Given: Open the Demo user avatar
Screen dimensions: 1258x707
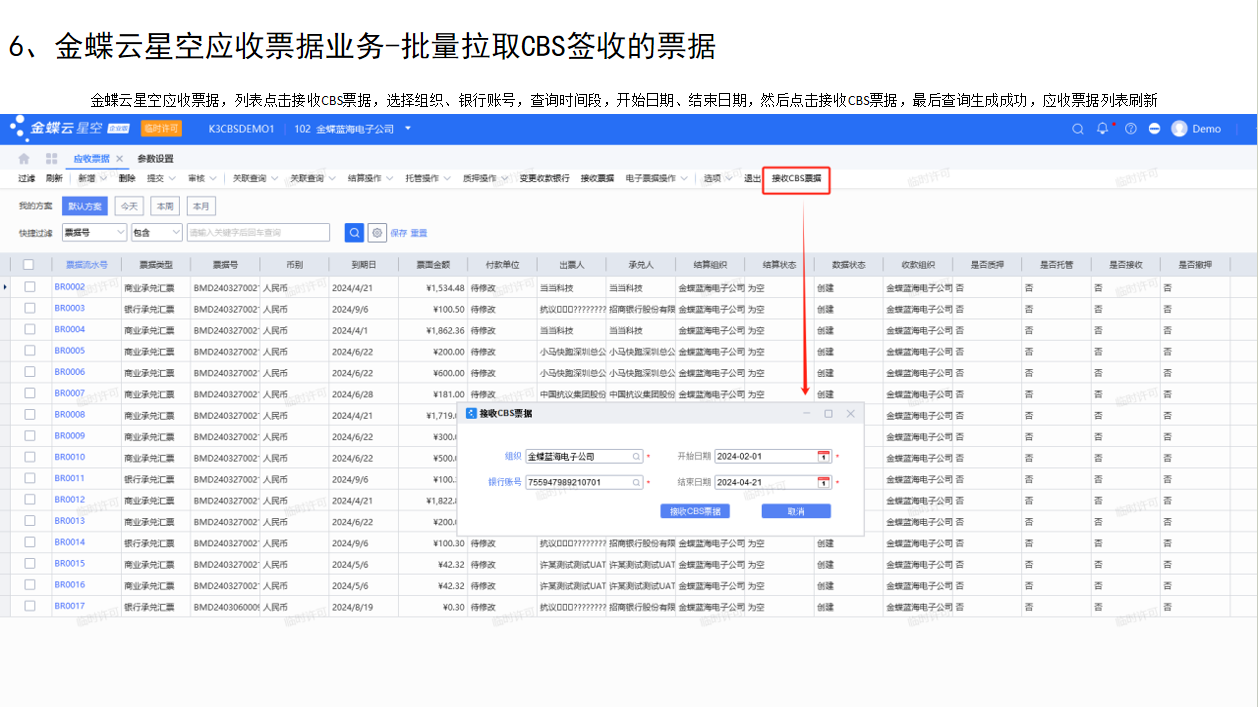Looking at the screenshot, I should (1179, 129).
